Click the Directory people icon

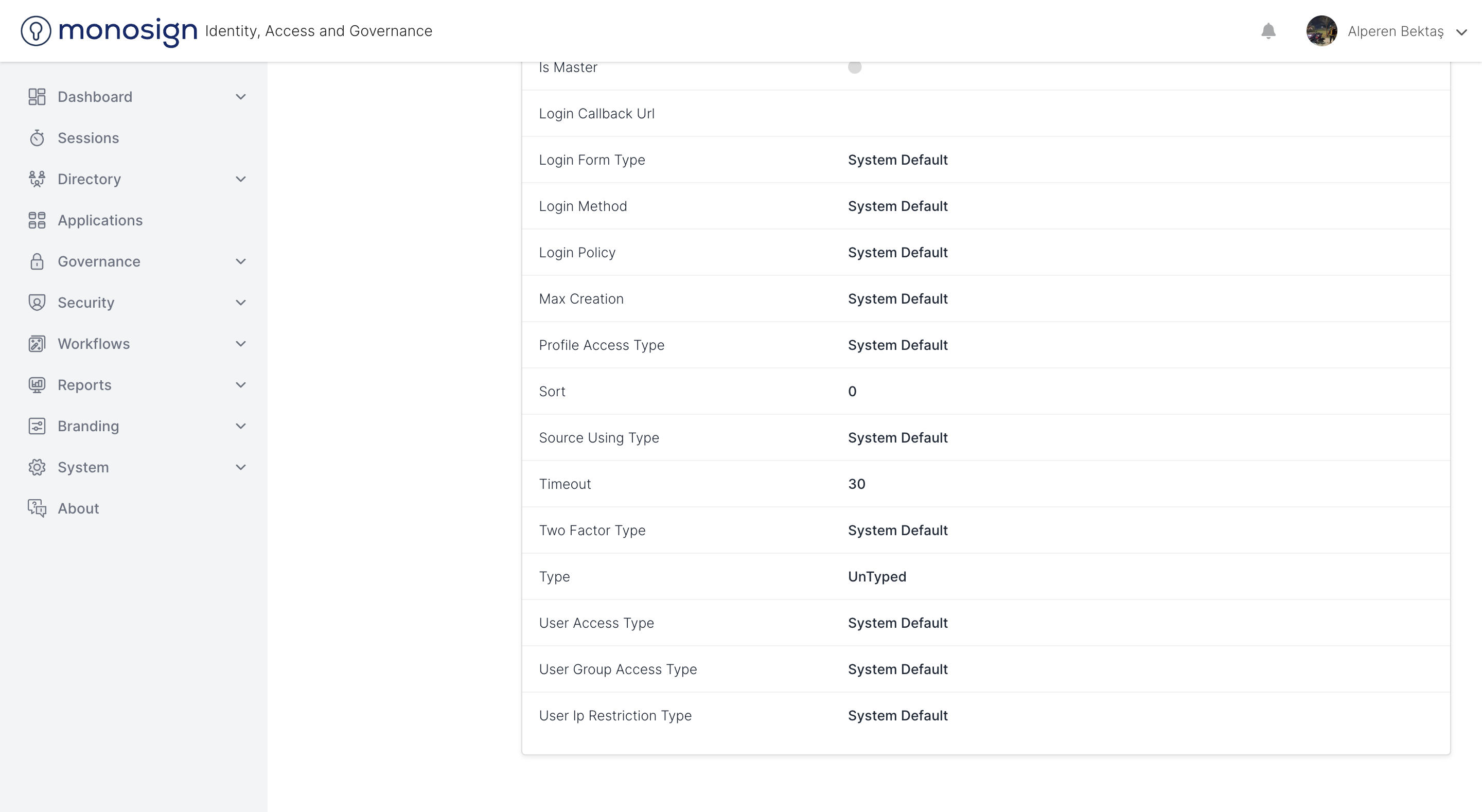click(37, 179)
